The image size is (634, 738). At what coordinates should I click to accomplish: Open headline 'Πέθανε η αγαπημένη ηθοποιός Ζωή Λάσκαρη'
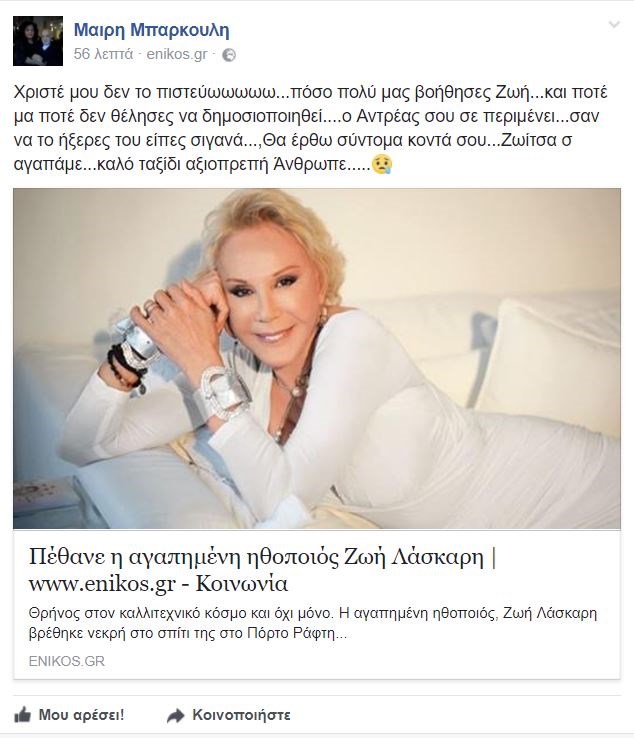[x=256, y=557]
